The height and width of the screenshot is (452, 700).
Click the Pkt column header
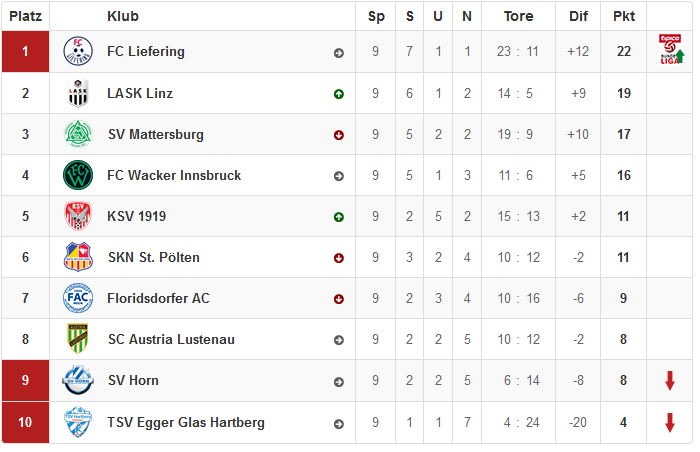tap(624, 17)
